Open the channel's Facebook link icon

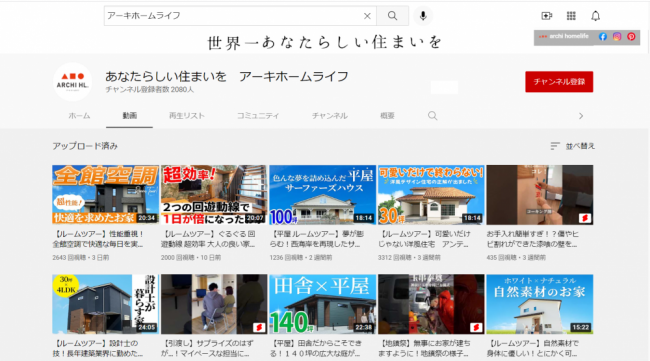click(603, 36)
